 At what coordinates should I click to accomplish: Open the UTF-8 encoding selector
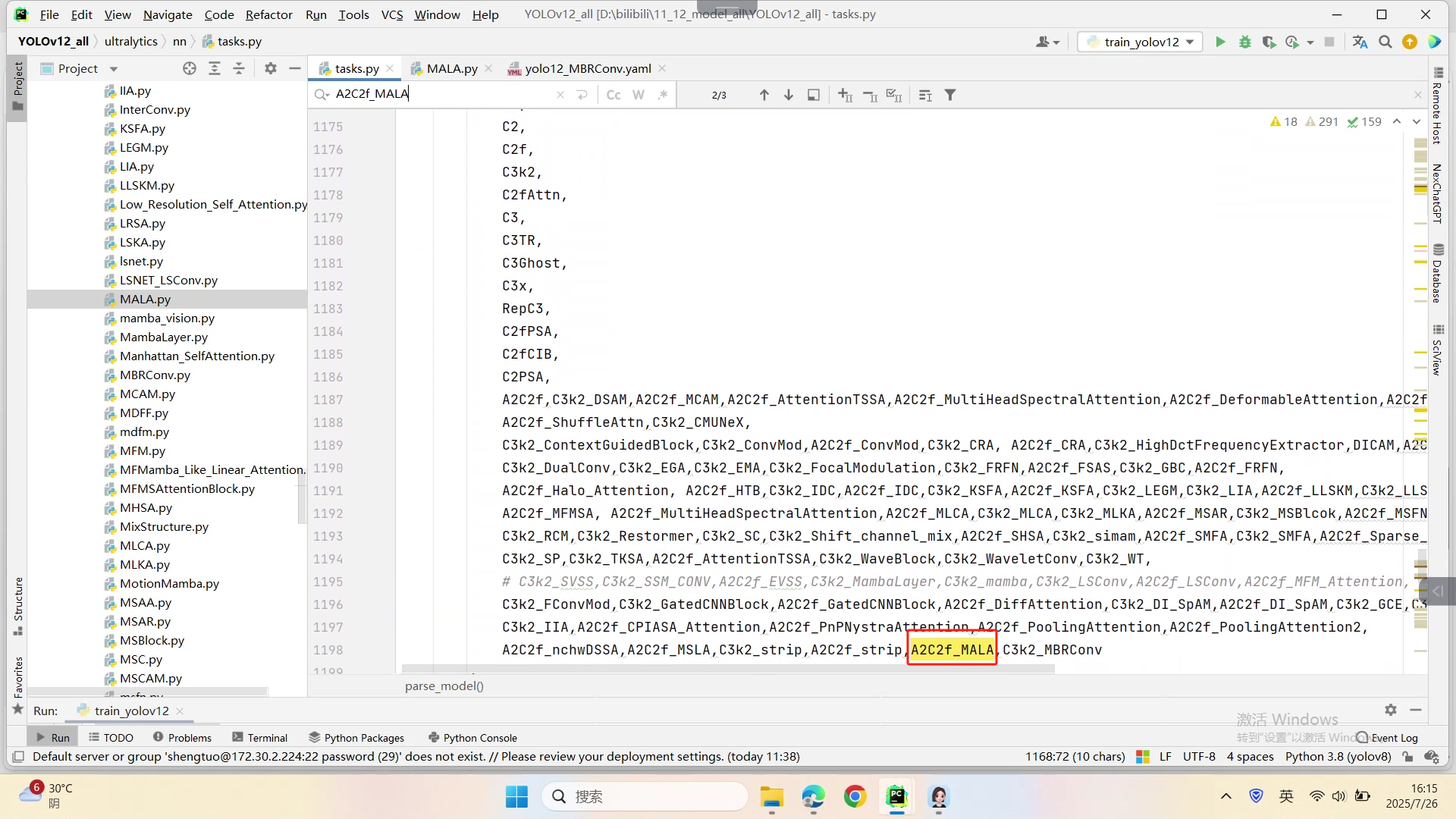(x=1199, y=756)
